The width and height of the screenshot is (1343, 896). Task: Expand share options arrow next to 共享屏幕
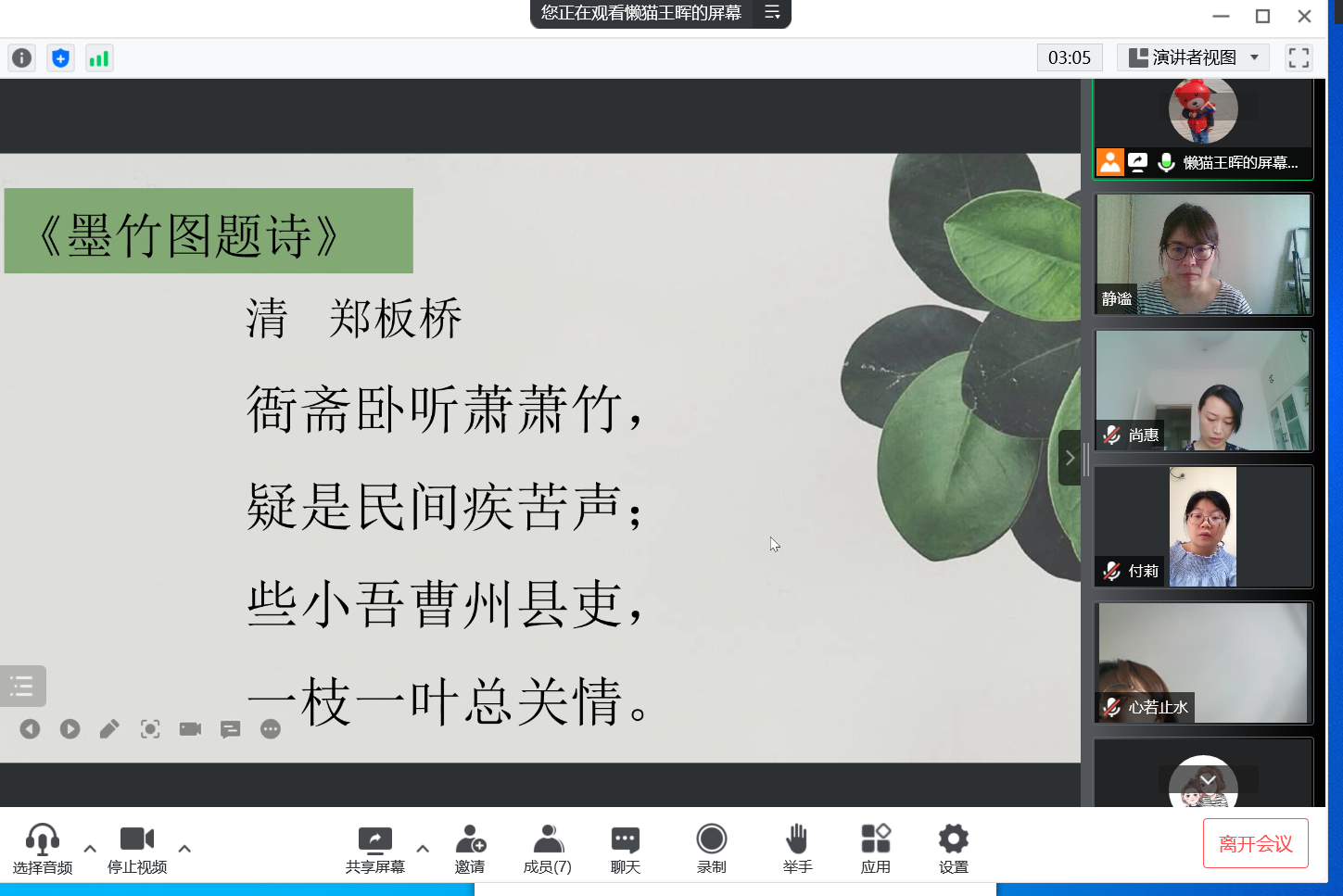[x=423, y=848]
